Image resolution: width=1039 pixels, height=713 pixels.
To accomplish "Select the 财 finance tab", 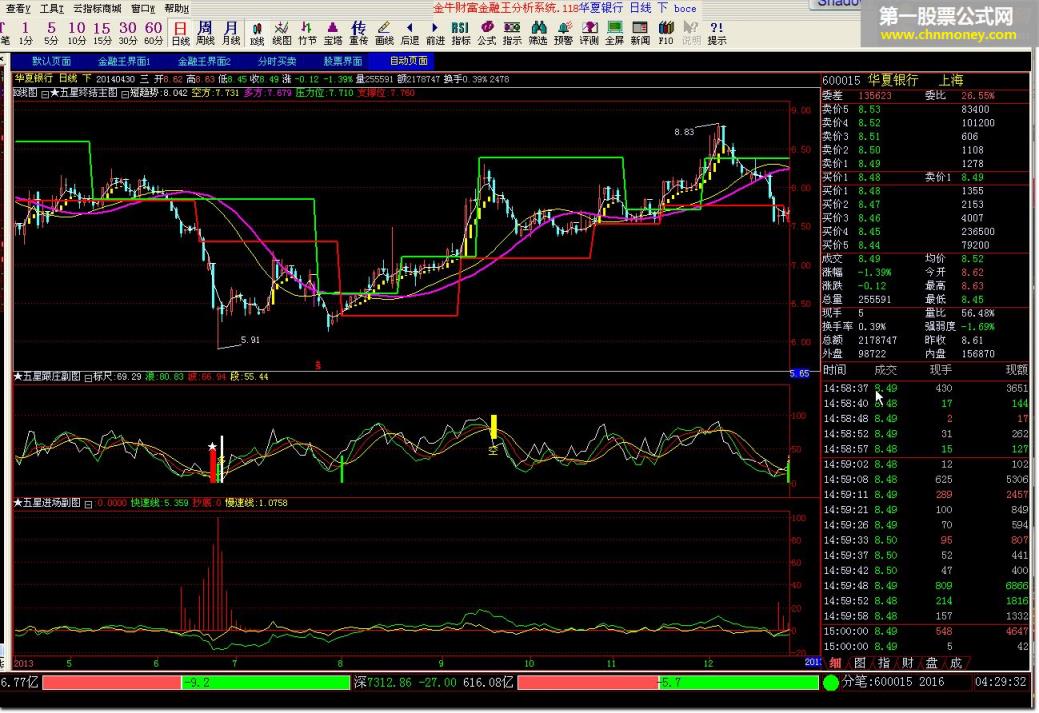I will coord(907,663).
